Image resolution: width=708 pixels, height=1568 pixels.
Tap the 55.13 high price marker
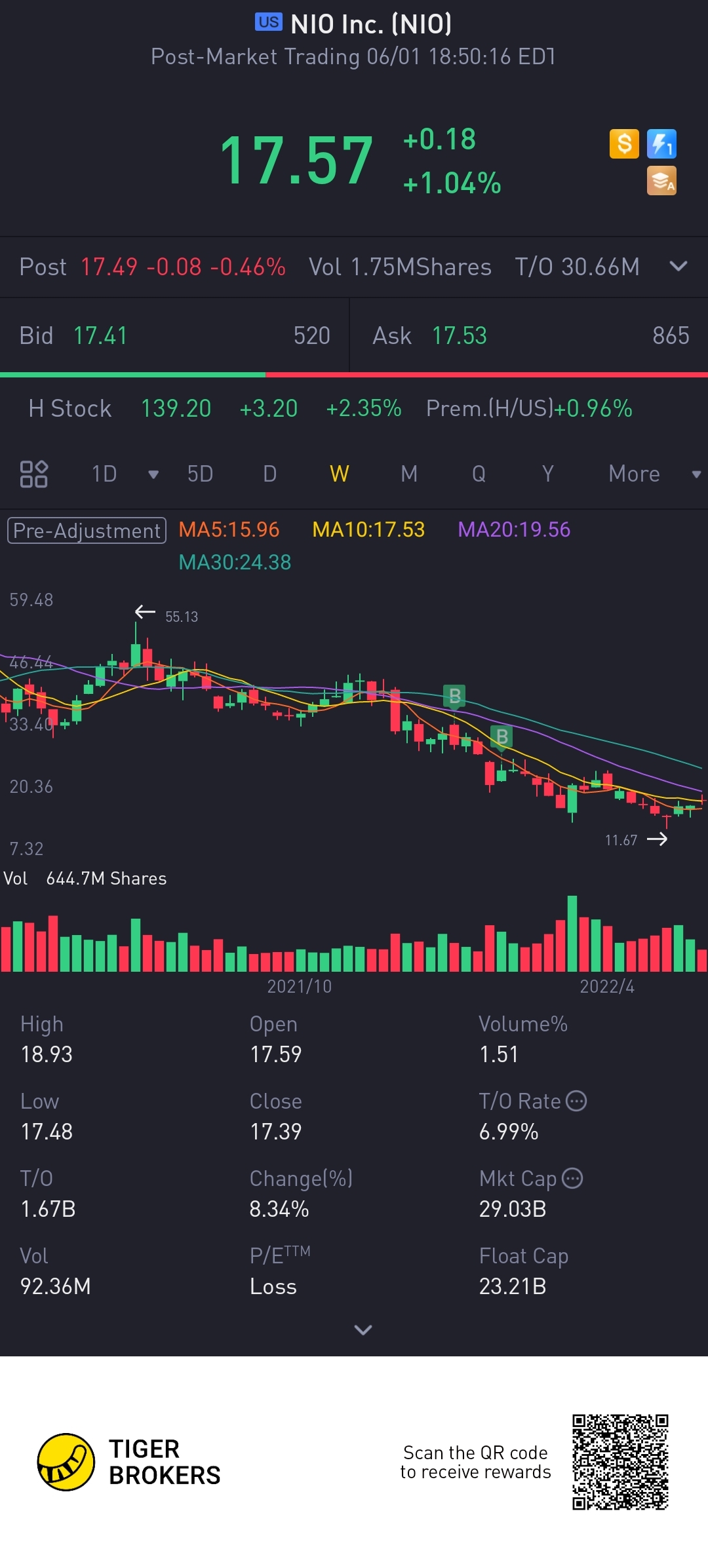point(182,617)
